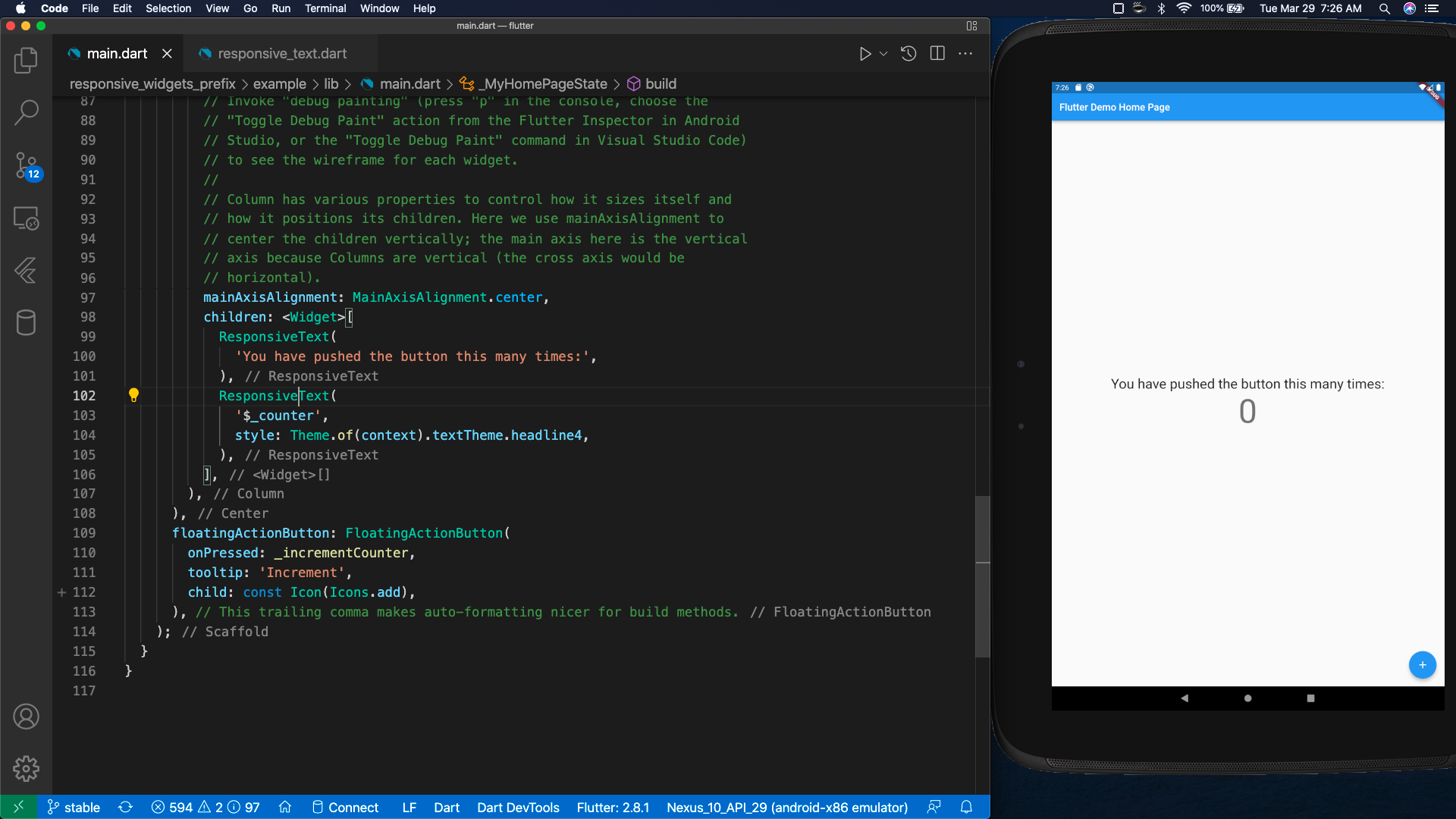Viewport: 1456px width, 819px height.
Task: Open timeline history icon in editor toolbar
Action: click(x=908, y=54)
